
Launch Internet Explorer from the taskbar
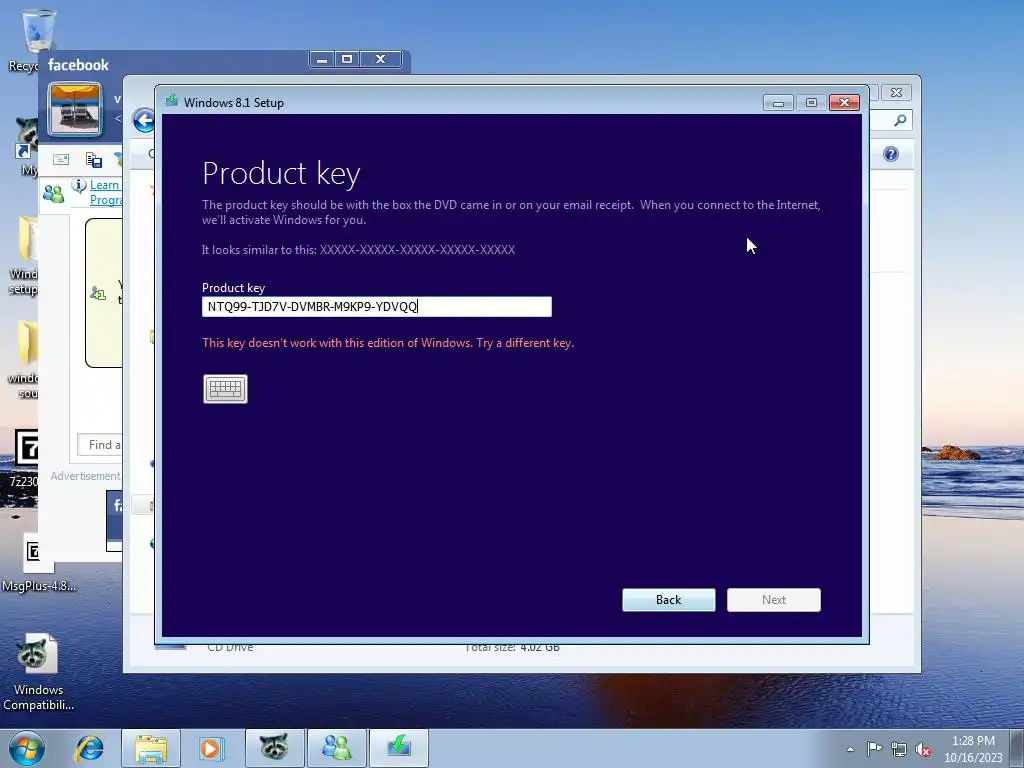(x=90, y=748)
